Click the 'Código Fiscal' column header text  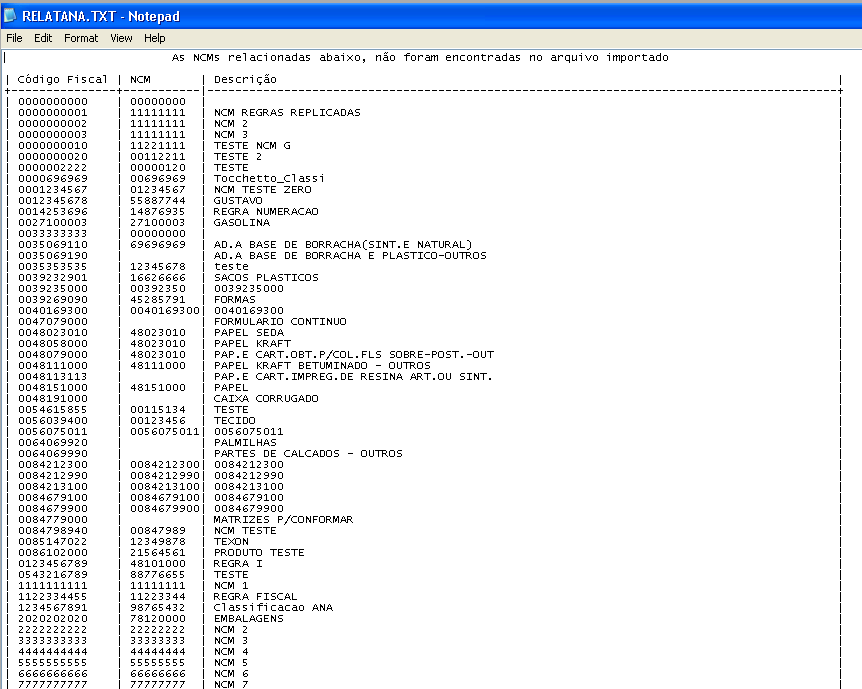tap(63, 79)
